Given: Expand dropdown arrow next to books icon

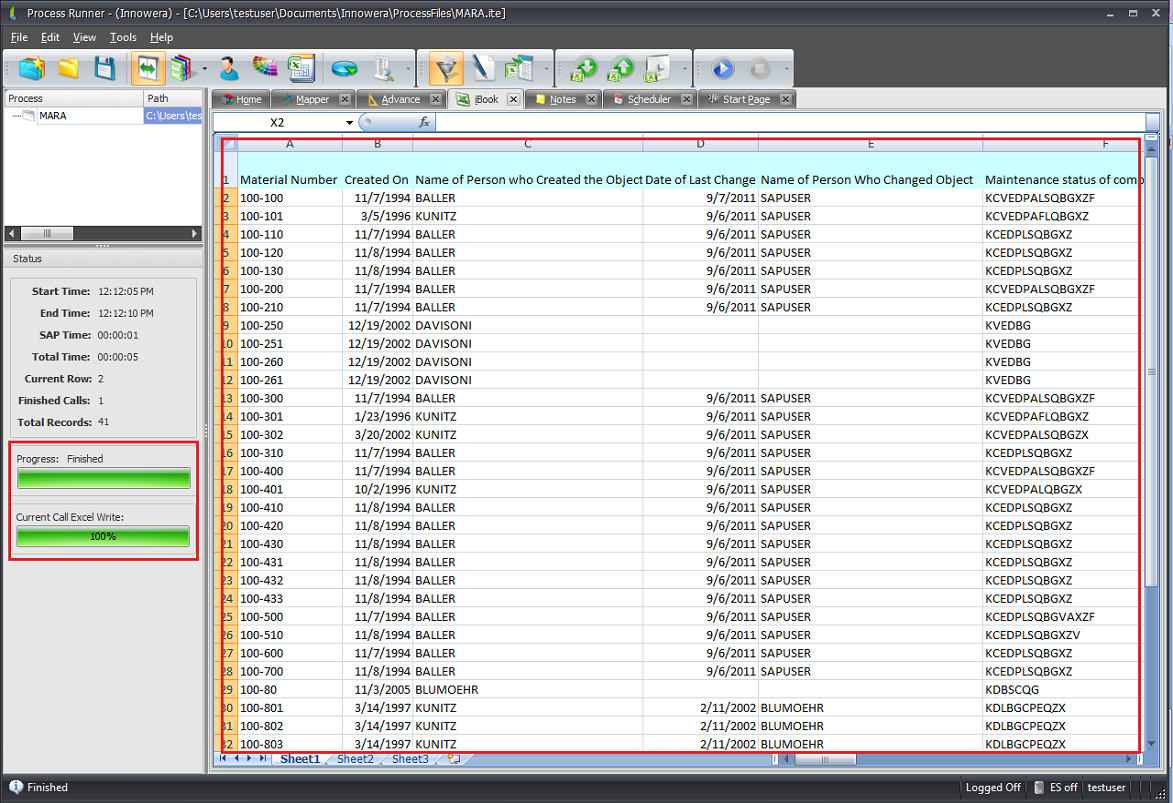Looking at the screenshot, I should 205,69.
